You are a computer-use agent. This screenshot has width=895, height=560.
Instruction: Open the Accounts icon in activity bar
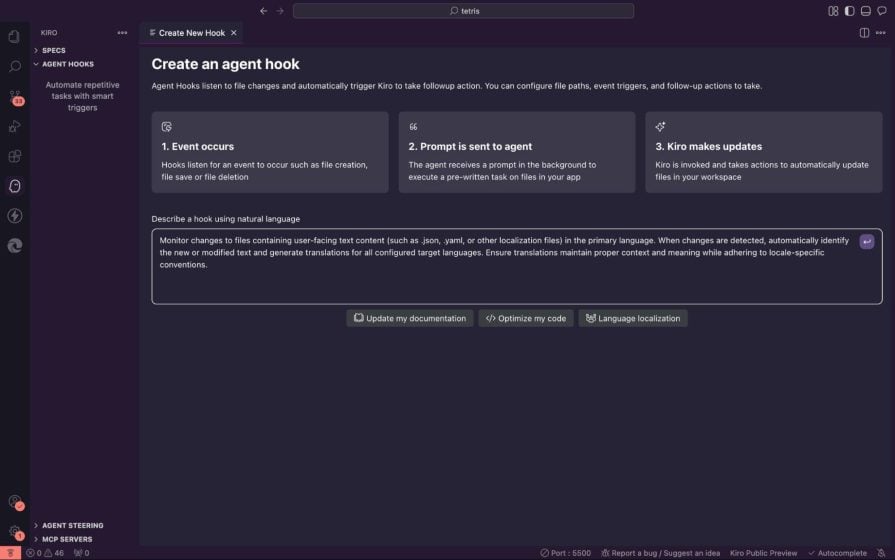15,502
